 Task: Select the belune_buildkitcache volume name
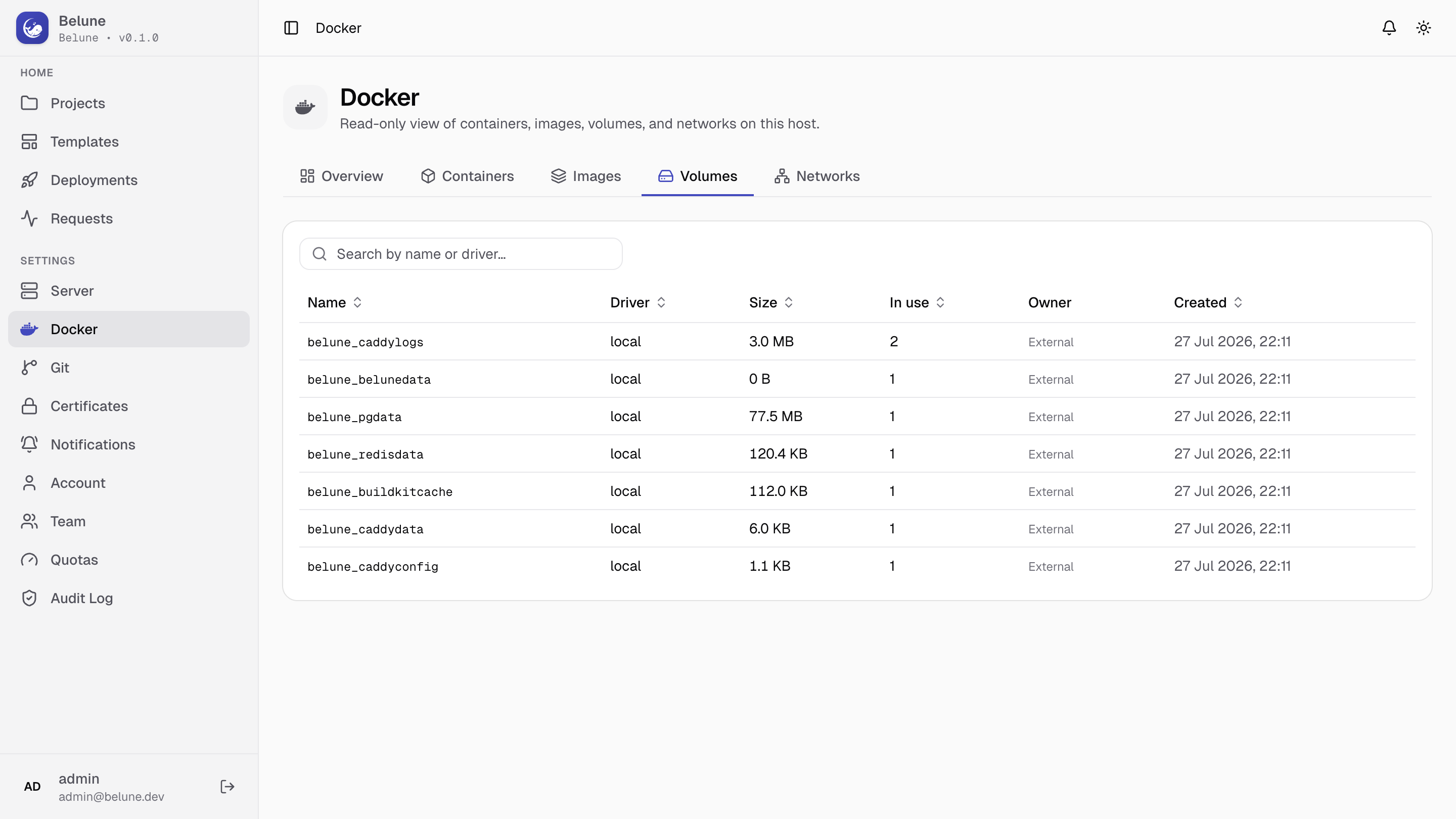click(380, 492)
